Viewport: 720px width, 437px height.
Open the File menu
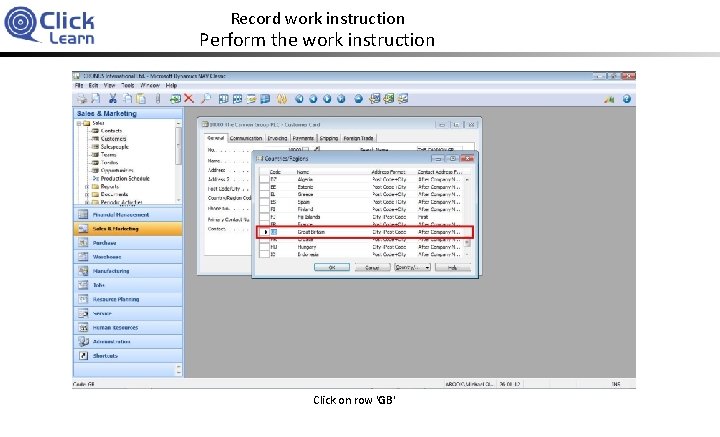pyautogui.click(x=79, y=85)
